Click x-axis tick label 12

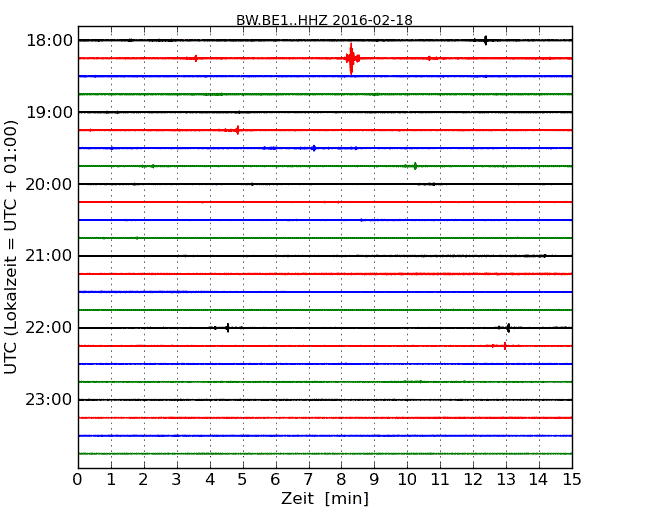pos(473,479)
